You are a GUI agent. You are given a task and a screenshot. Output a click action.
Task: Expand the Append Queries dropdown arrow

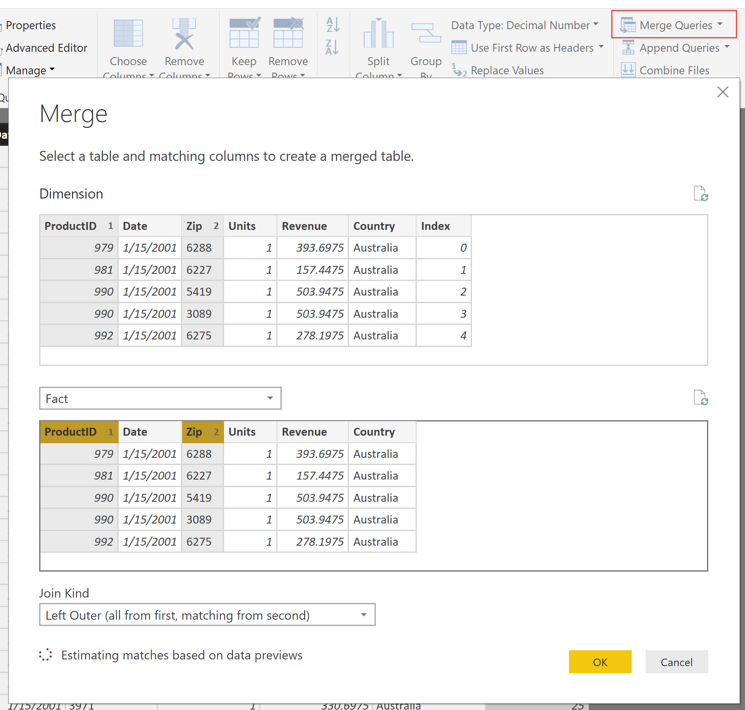click(727, 47)
